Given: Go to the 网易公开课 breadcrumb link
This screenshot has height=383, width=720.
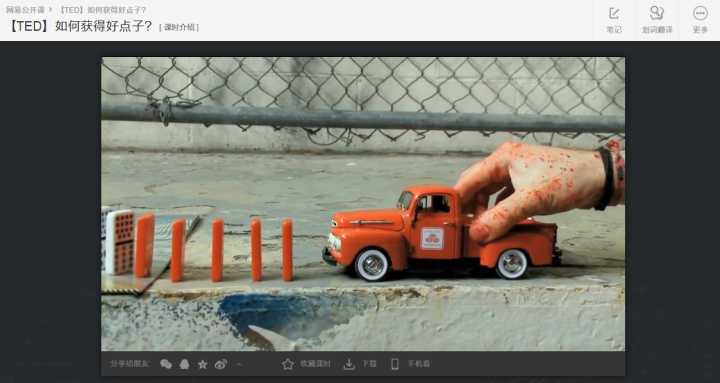Looking at the screenshot, I should pyautogui.click(x=25, y=10).
